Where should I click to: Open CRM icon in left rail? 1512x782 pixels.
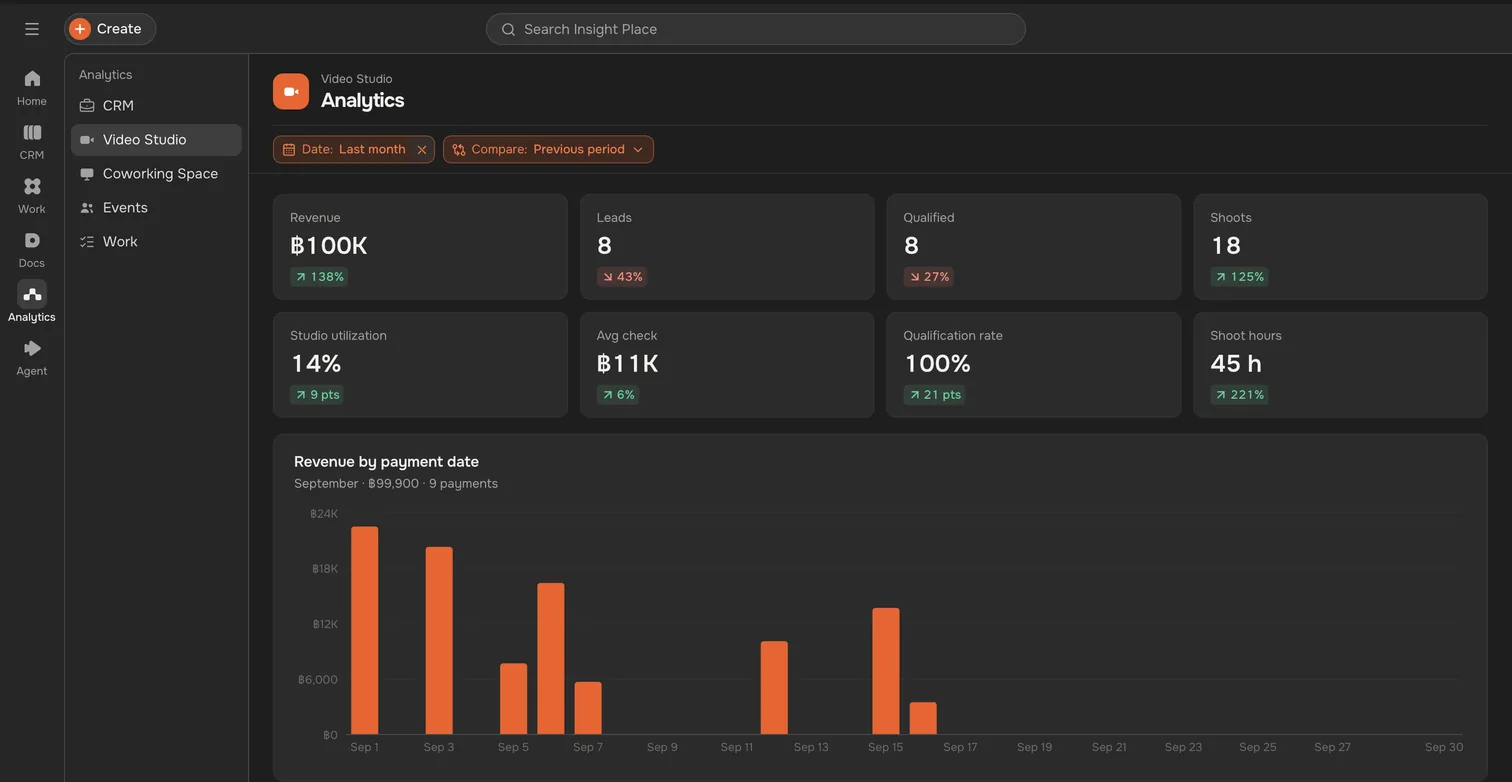click(32, 141)
